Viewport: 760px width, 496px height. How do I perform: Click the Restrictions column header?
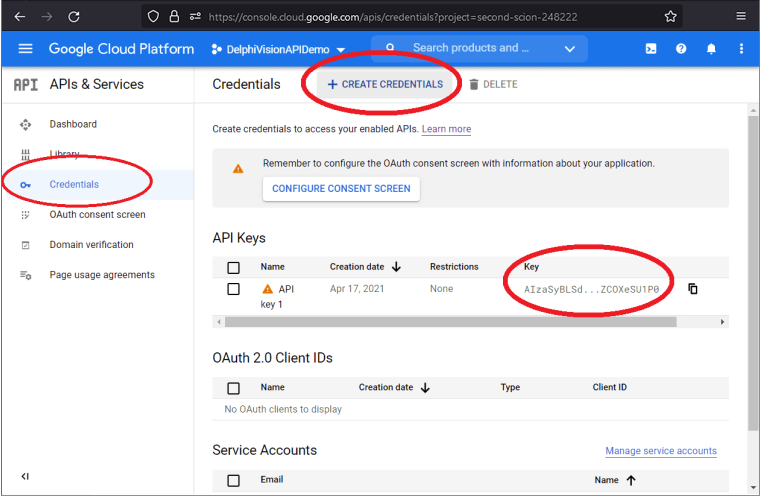click(454, 267)
